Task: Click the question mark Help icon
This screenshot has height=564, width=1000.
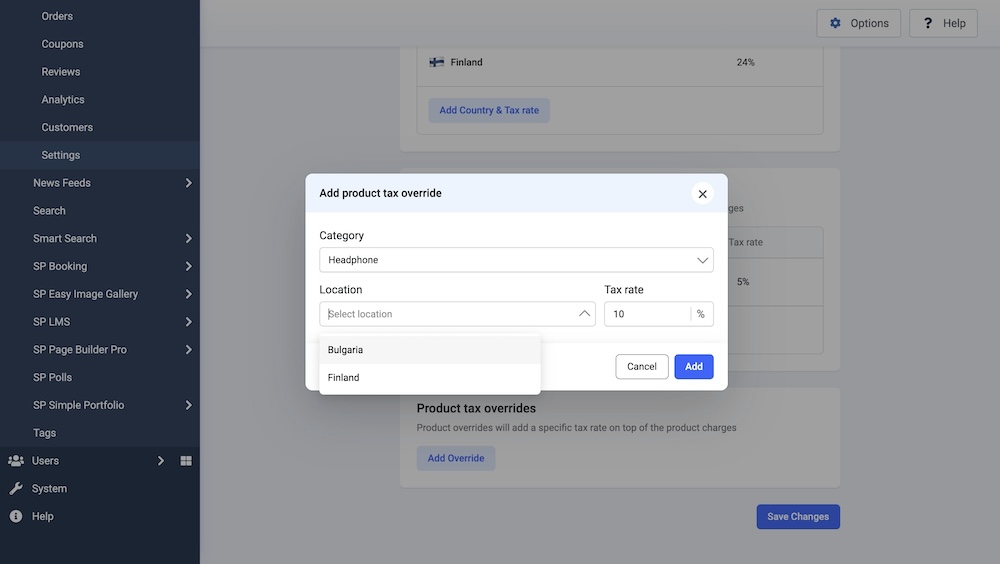Action: [928, 23]
